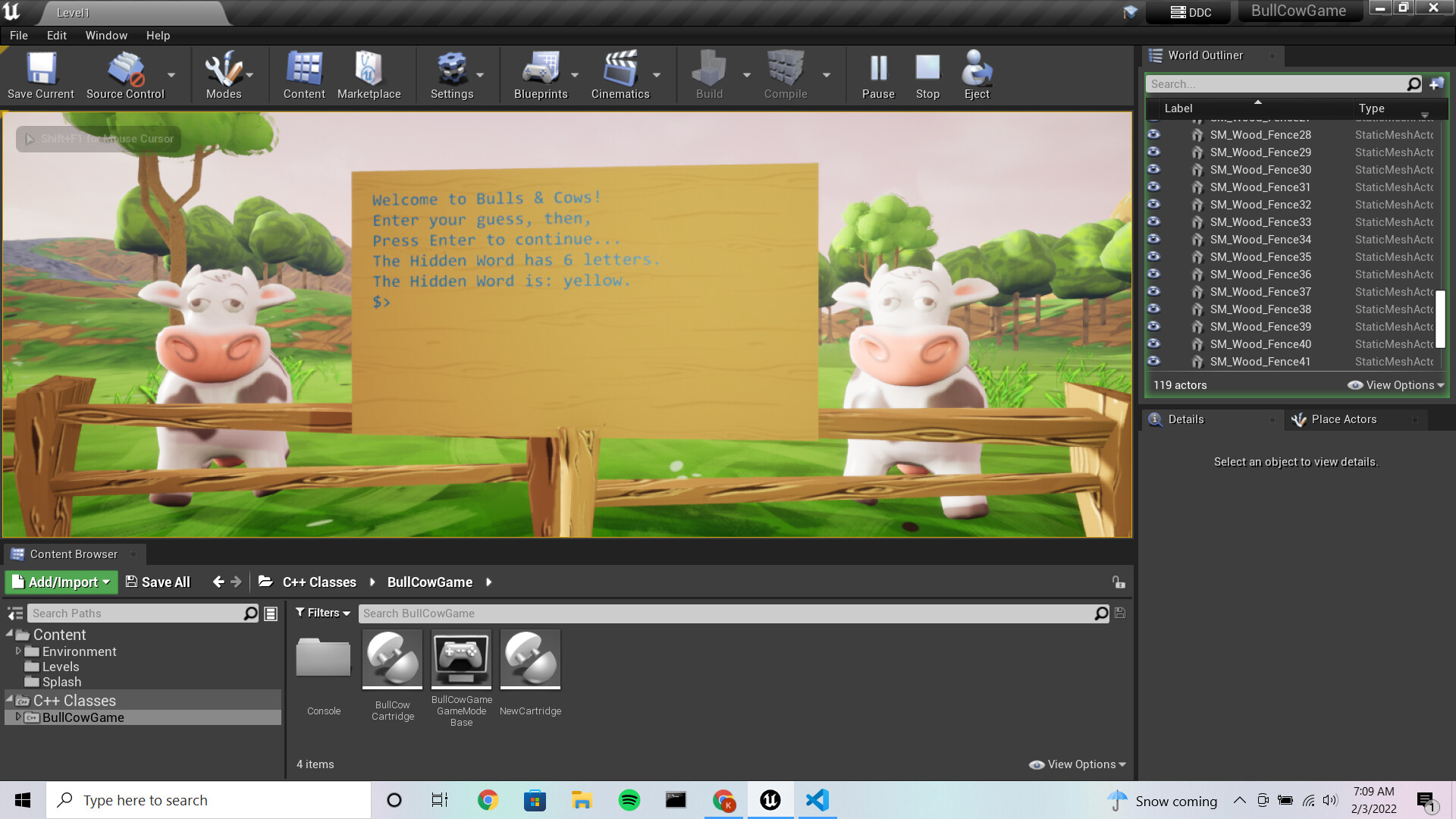Hide SM_Wood_Fence40 with its eye icon

pyautogui.click(x=1153, y=344)
